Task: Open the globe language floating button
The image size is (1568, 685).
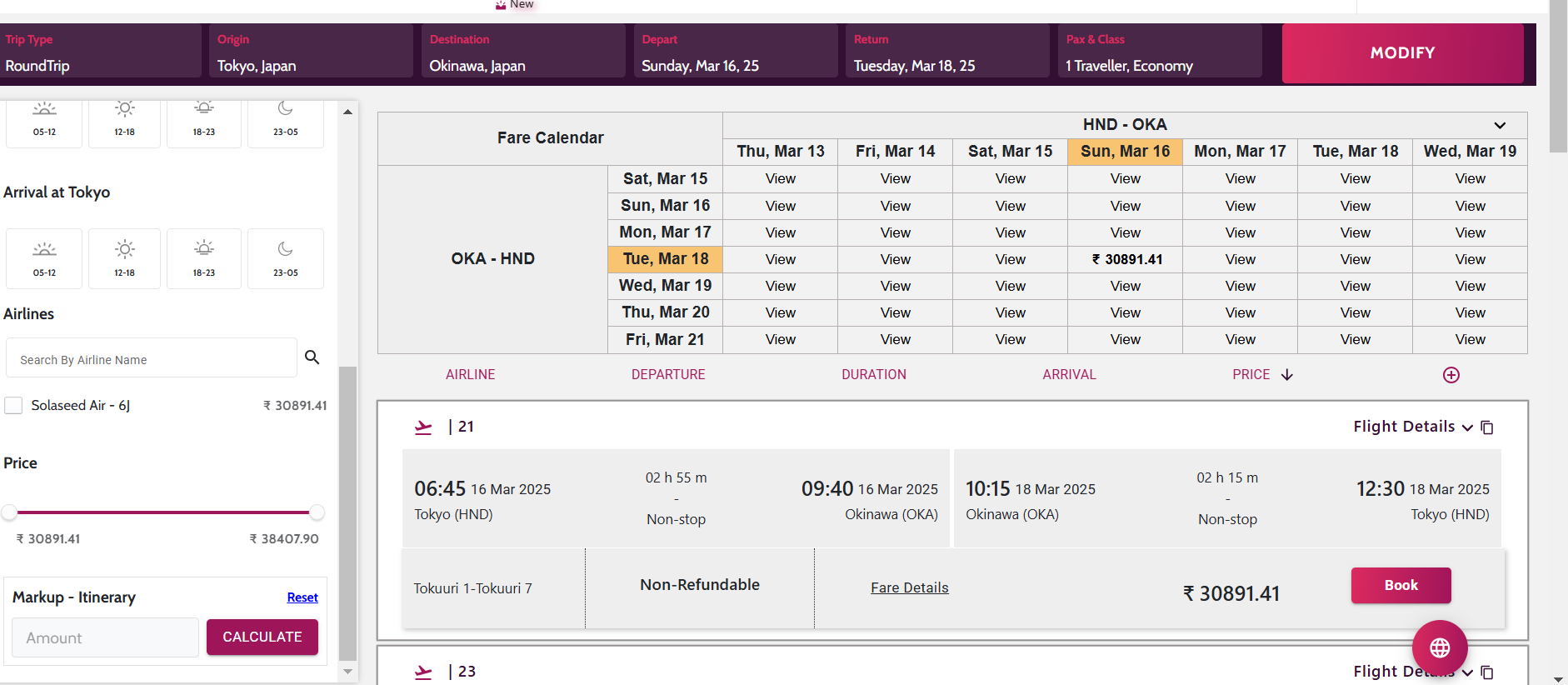Action: coord(1439,647)
